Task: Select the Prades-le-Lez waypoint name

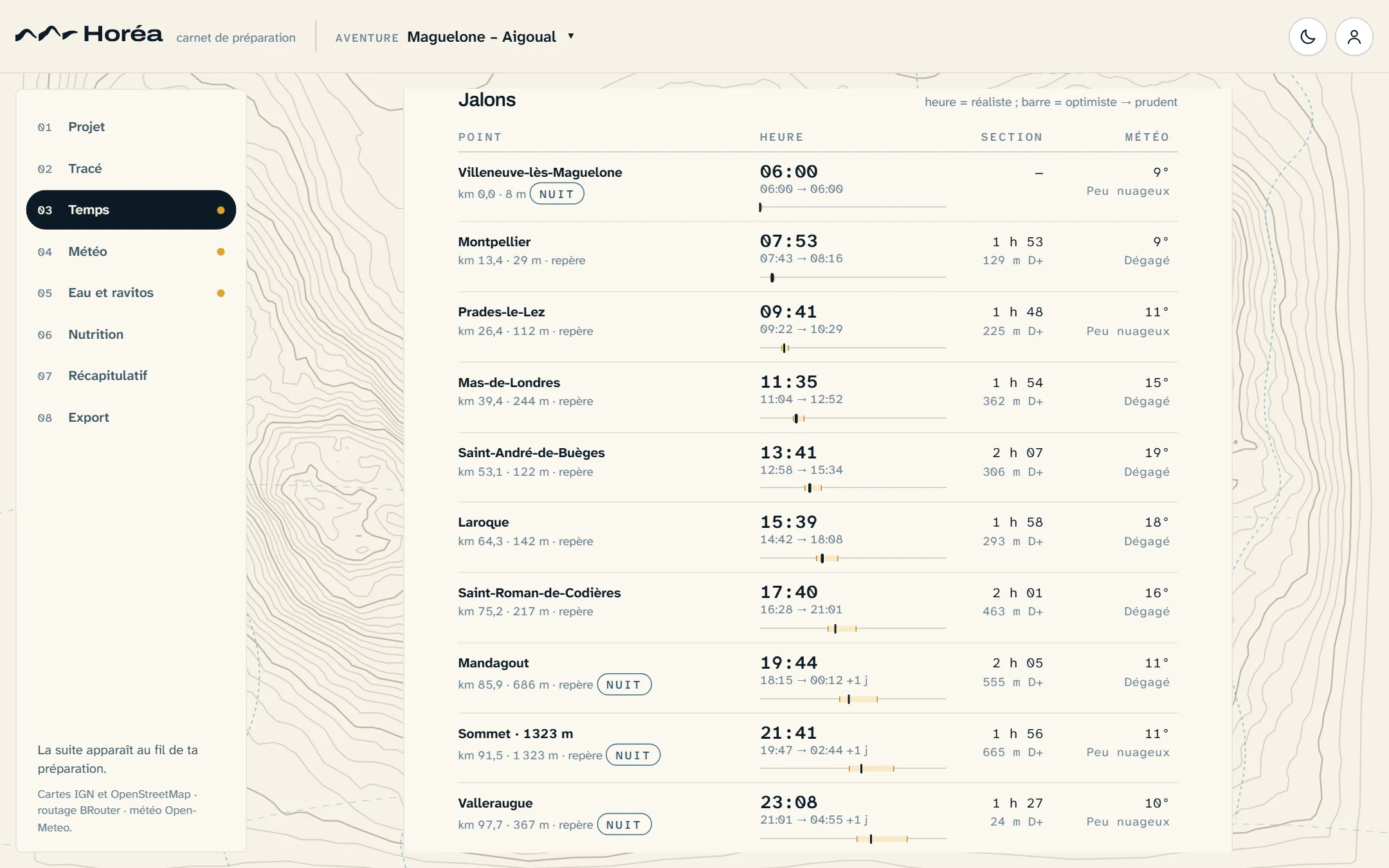Action: [501, 312]
